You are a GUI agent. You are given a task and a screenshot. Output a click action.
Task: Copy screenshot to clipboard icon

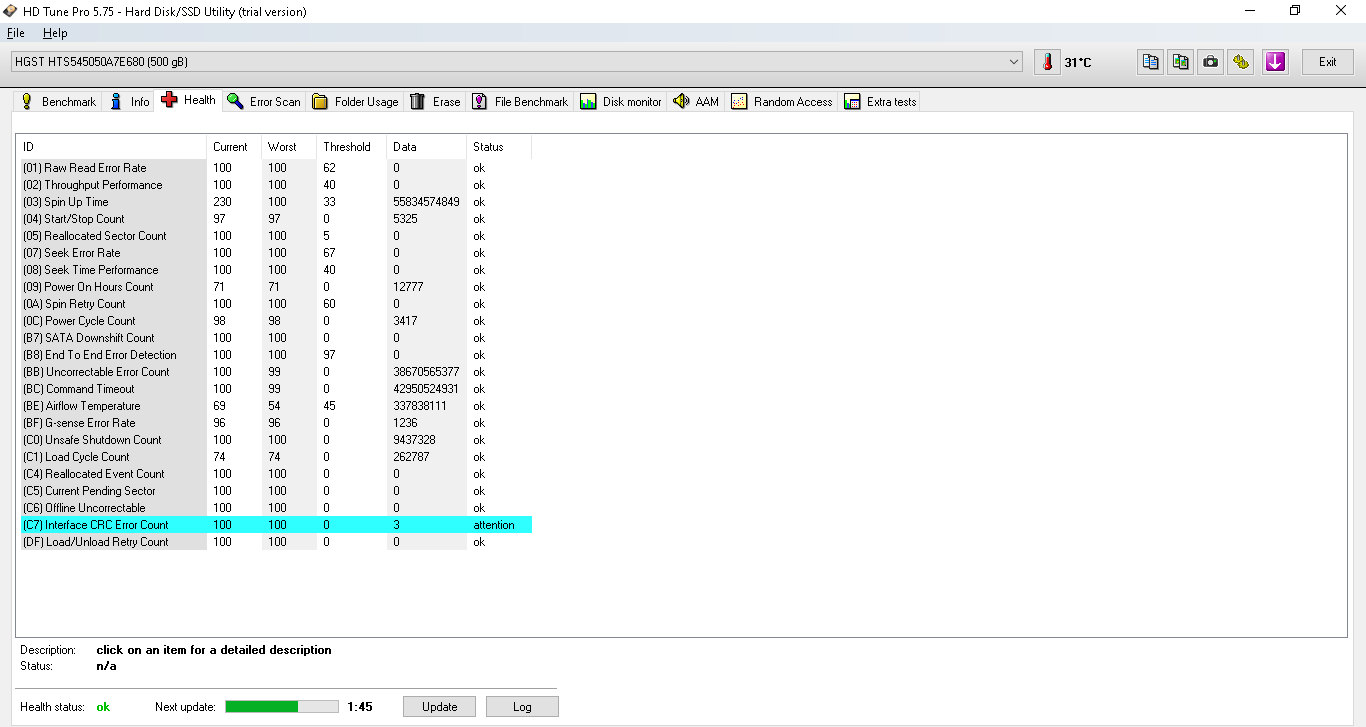1181,62
